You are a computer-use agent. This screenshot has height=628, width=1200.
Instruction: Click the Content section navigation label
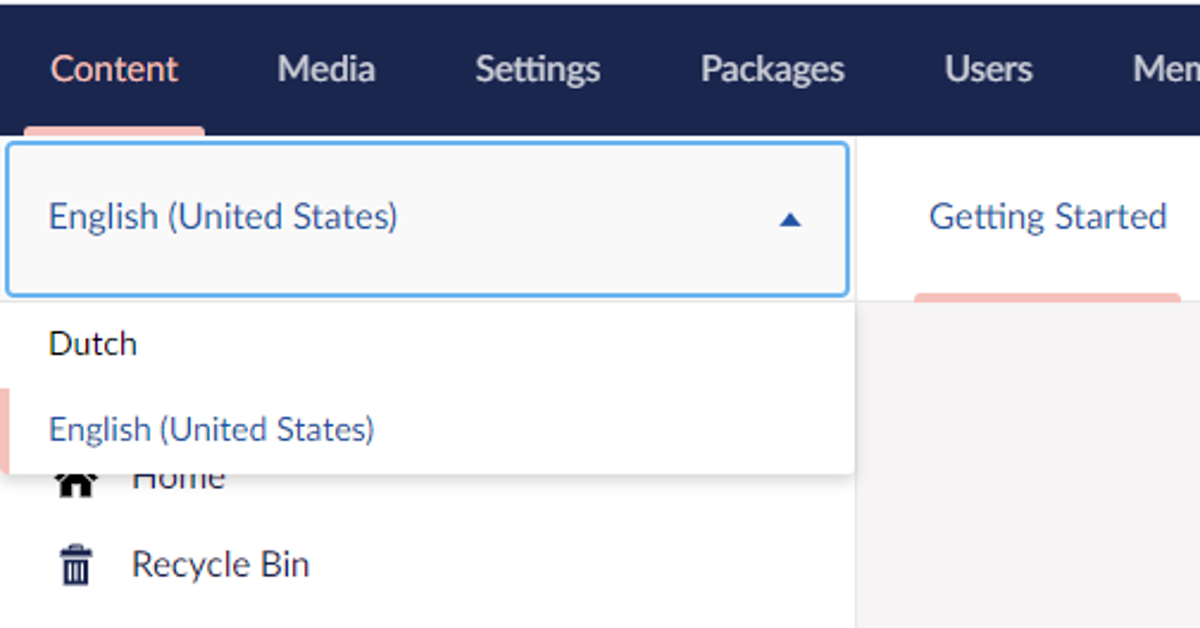coord(113,69)
